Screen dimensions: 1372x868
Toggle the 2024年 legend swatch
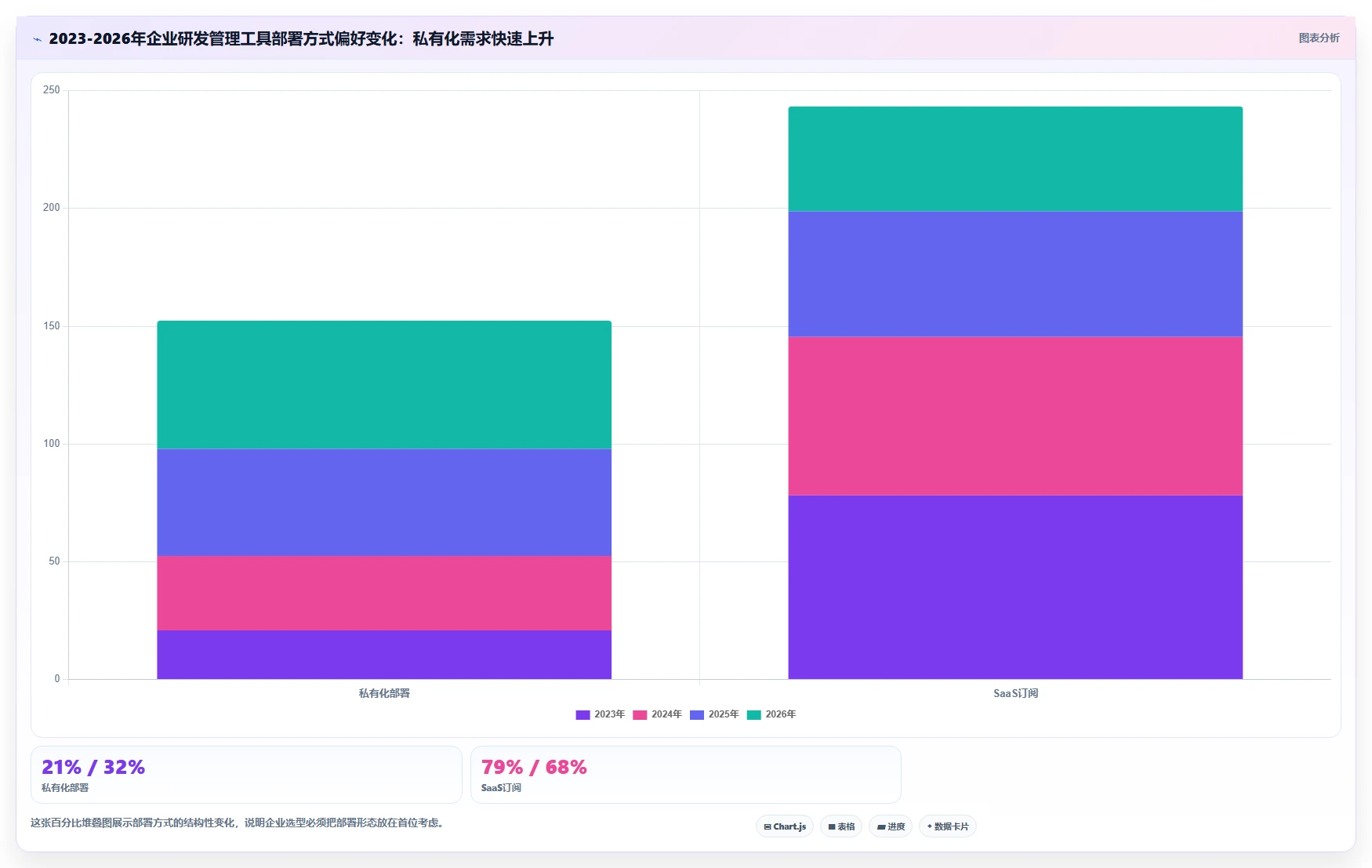click(x=640, y=715)
